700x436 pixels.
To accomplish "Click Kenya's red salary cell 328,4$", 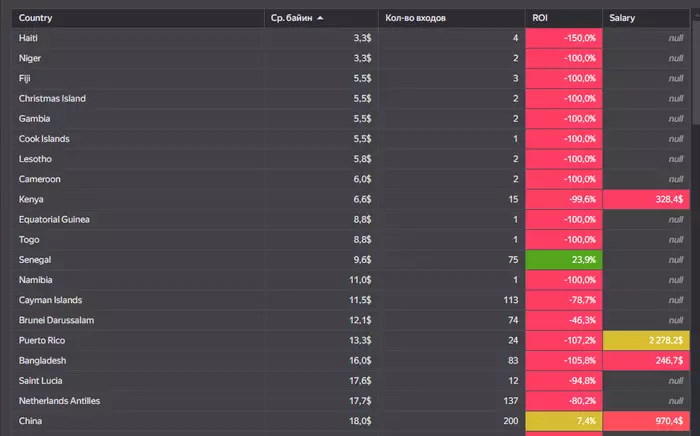I will coord(646,199).
